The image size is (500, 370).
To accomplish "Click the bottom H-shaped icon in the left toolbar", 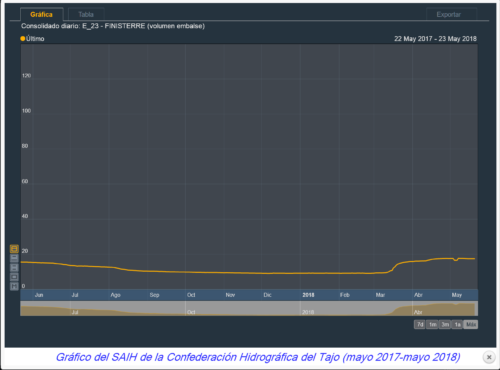I will pos(14,286).
